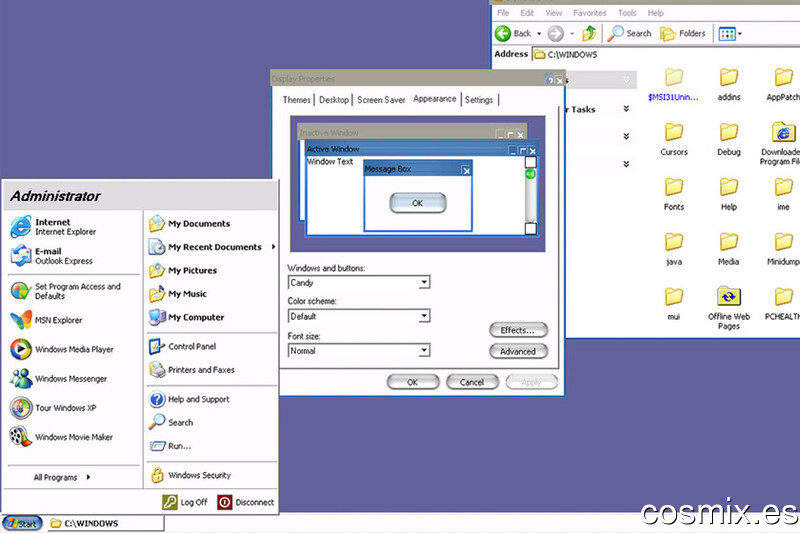Open the java folder
The height and width of the screenshot is (533, 800).
coord(674,249)
